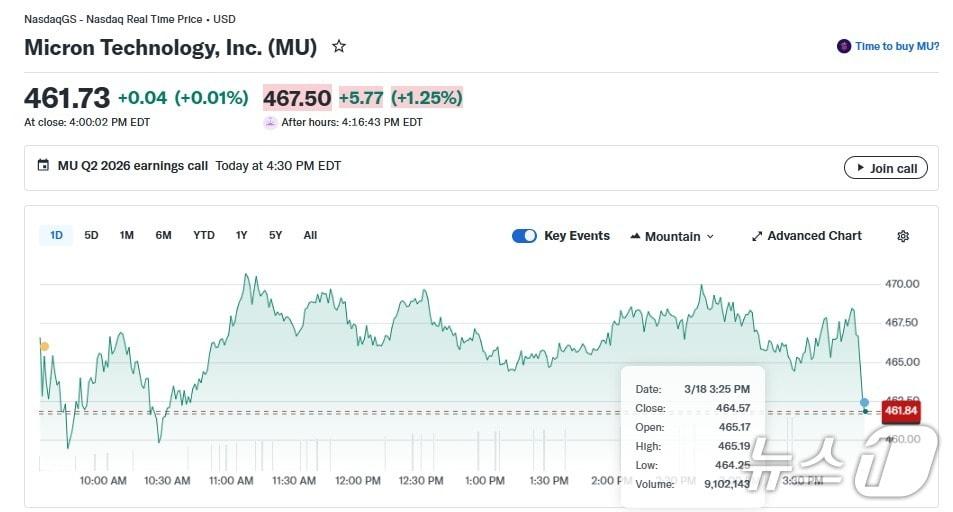Click the Advanced Chart expand arrows icon
The width and height of the screenshot is (953, 512).
(757, 236)
